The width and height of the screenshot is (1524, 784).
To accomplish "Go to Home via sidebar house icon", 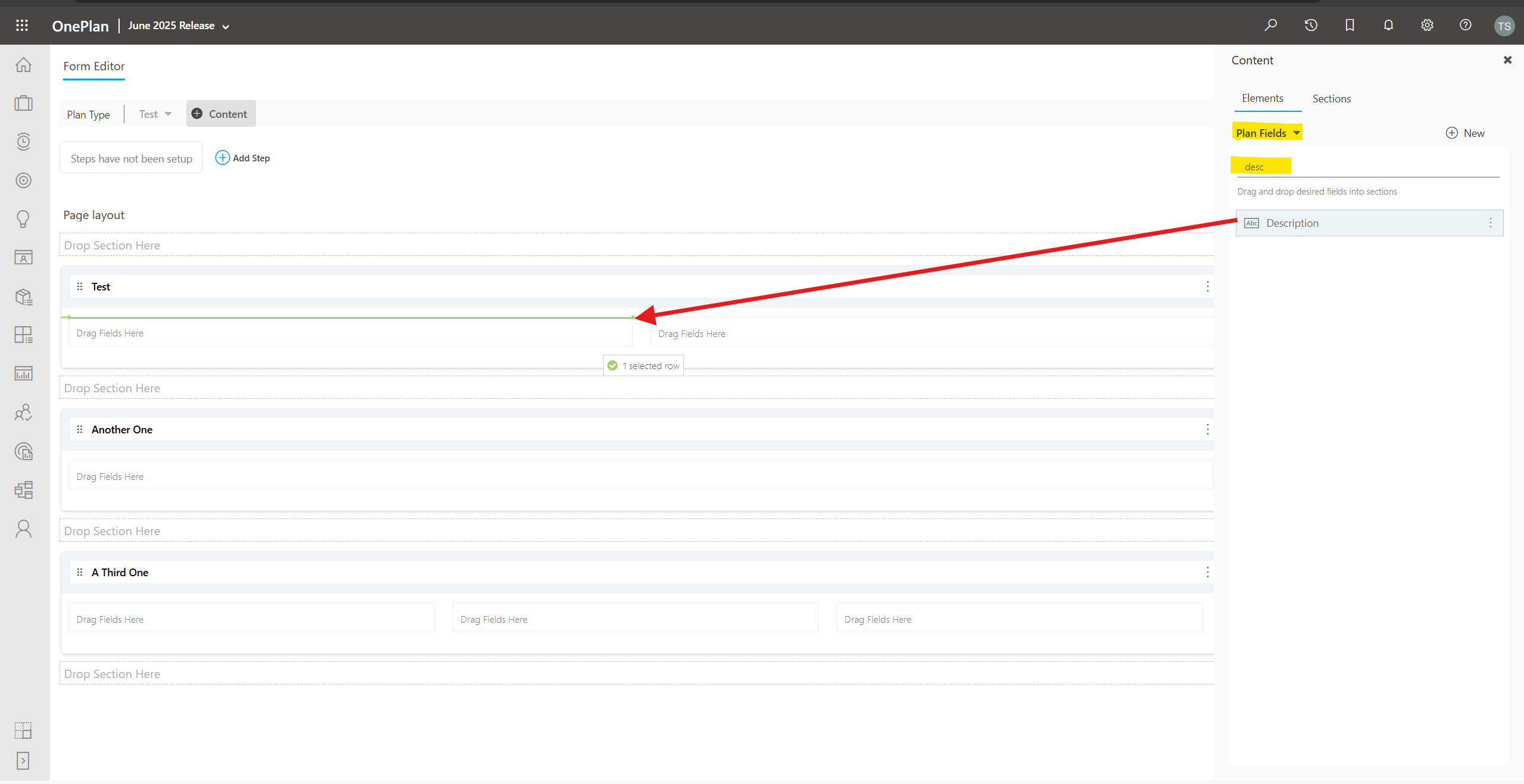I will coord(23,64).
